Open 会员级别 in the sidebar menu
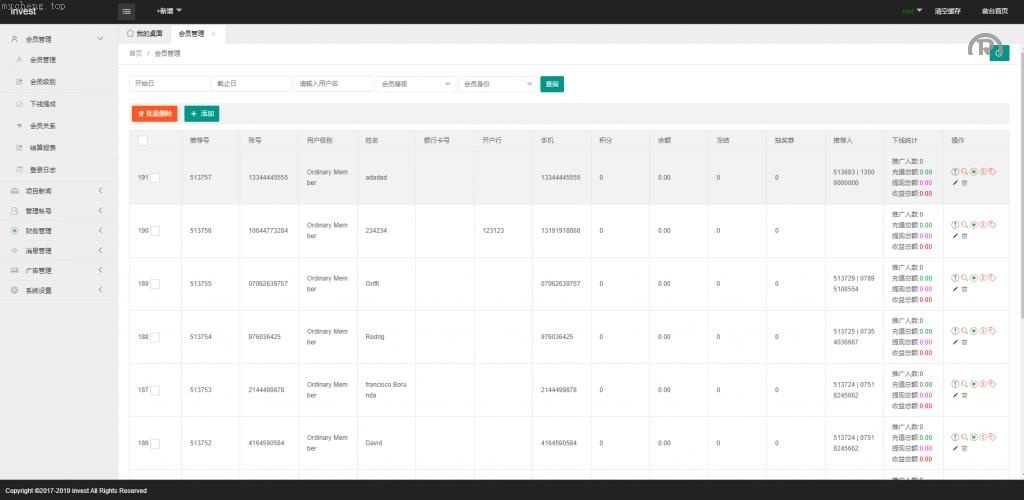 43,82
